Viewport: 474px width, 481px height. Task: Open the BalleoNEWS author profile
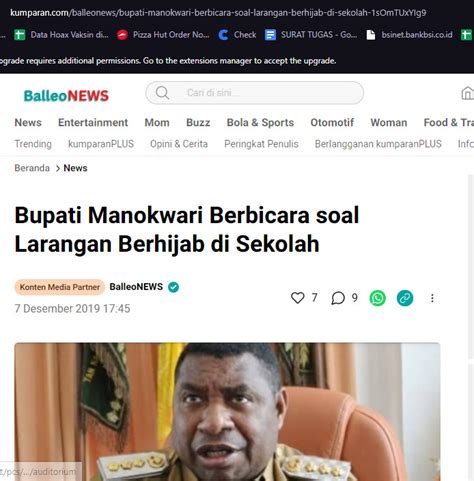136,287
